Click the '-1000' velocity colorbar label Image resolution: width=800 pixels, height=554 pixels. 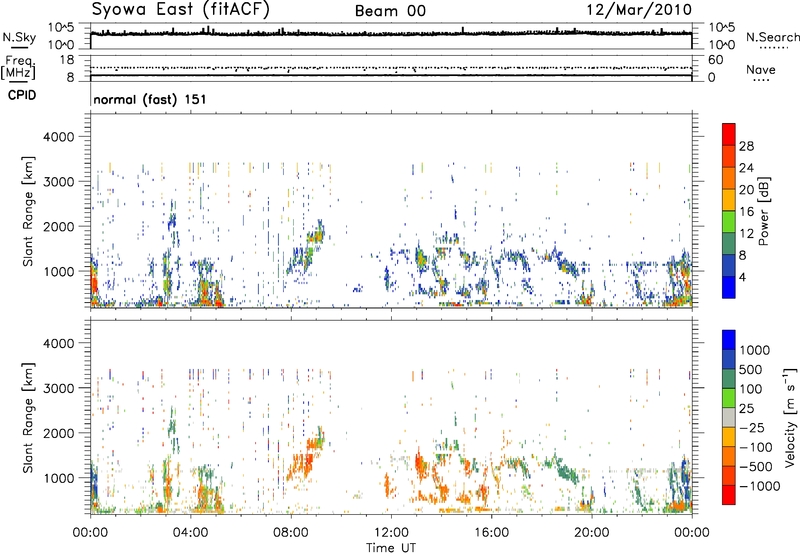759,486
